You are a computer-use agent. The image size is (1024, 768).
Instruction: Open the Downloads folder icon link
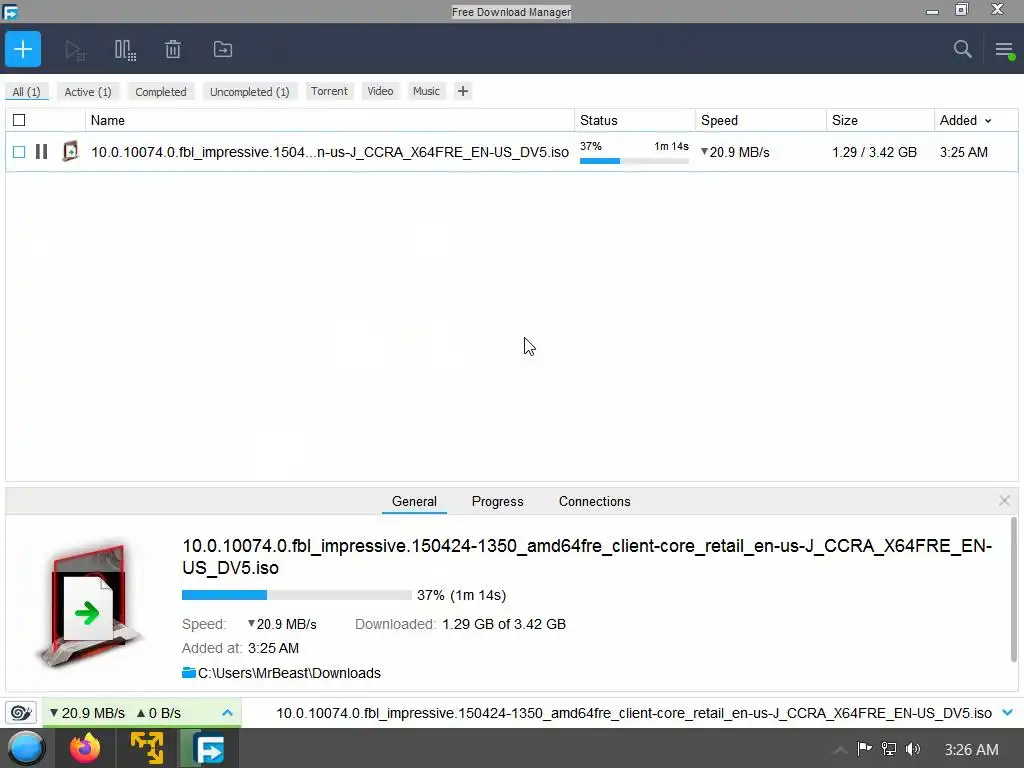pyautogui.click(x=189, y=673)
